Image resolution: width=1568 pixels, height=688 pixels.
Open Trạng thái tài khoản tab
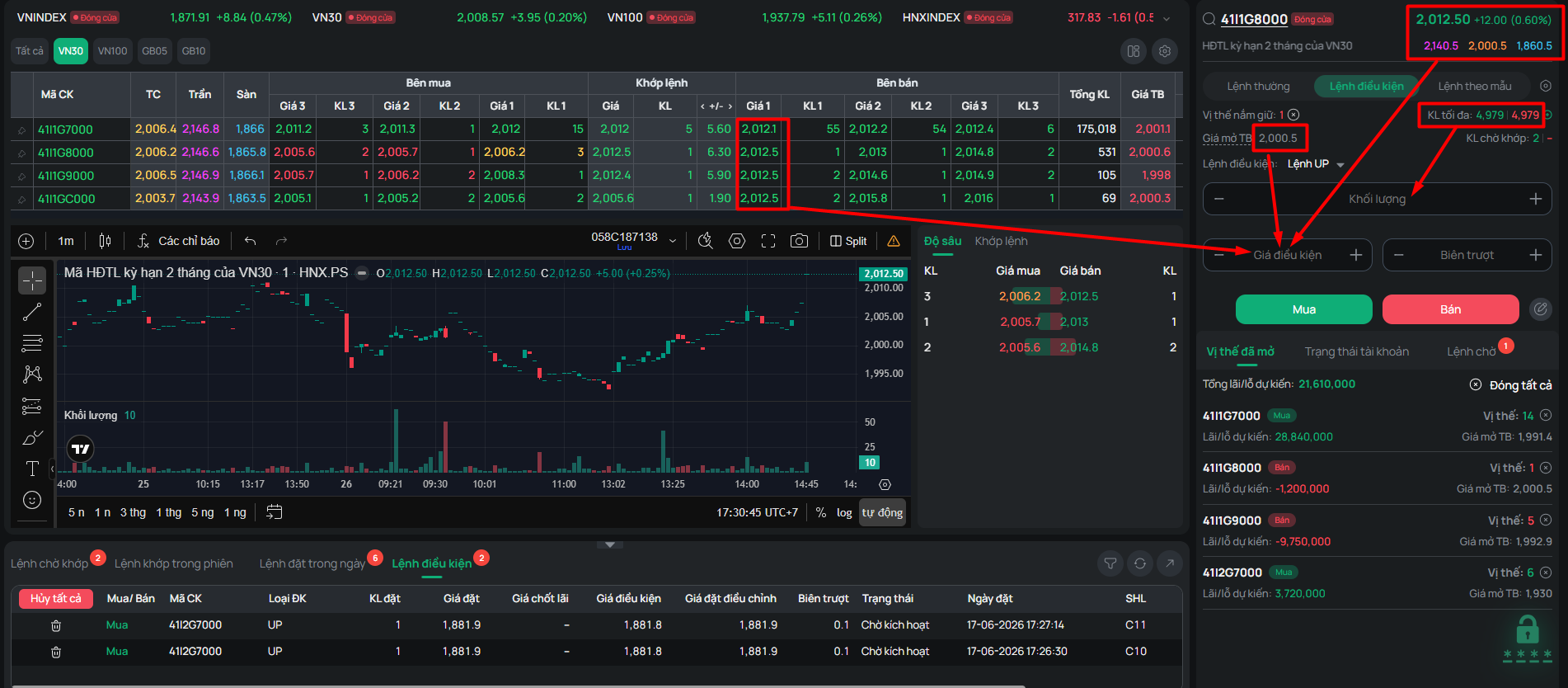click(x=1356, y=351)
